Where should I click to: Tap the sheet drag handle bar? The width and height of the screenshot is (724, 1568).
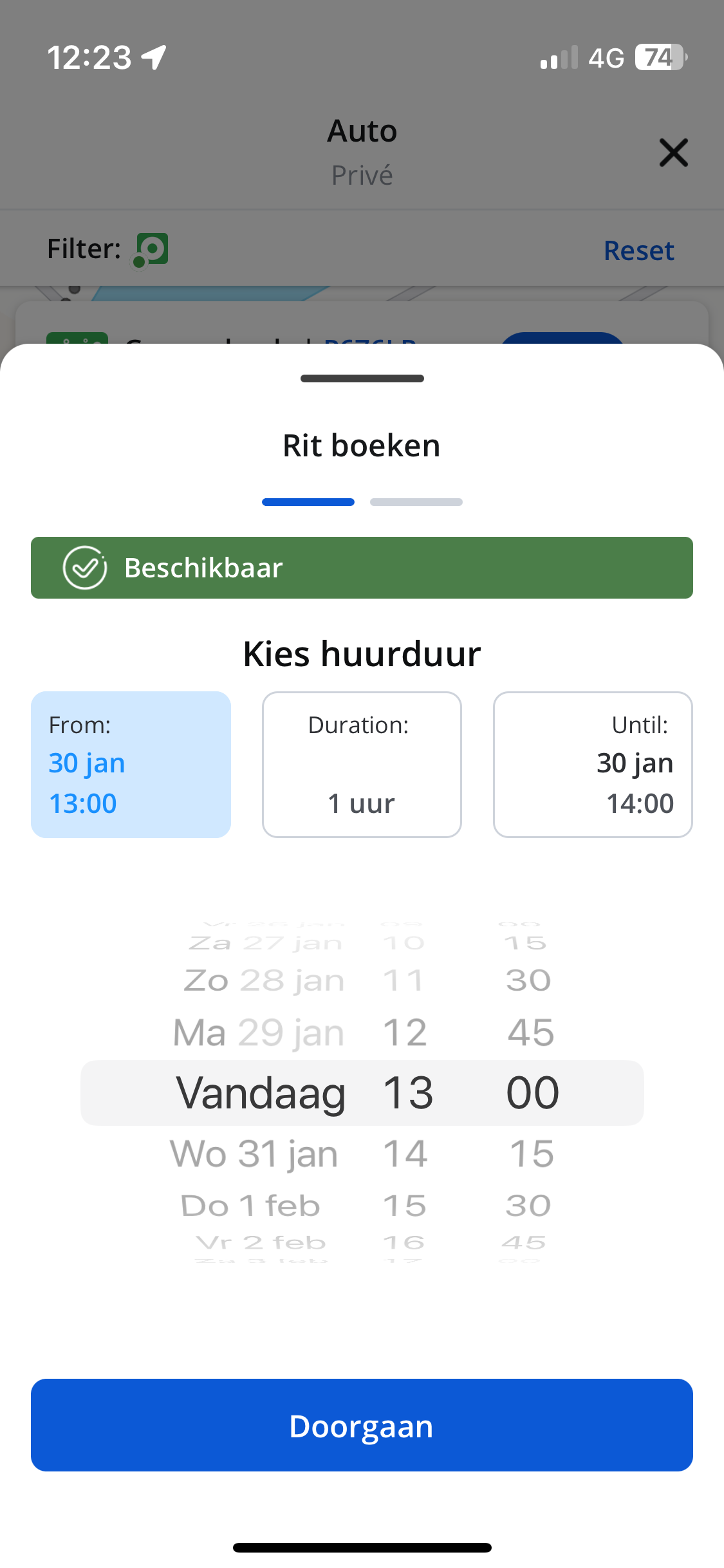[362, 378]
